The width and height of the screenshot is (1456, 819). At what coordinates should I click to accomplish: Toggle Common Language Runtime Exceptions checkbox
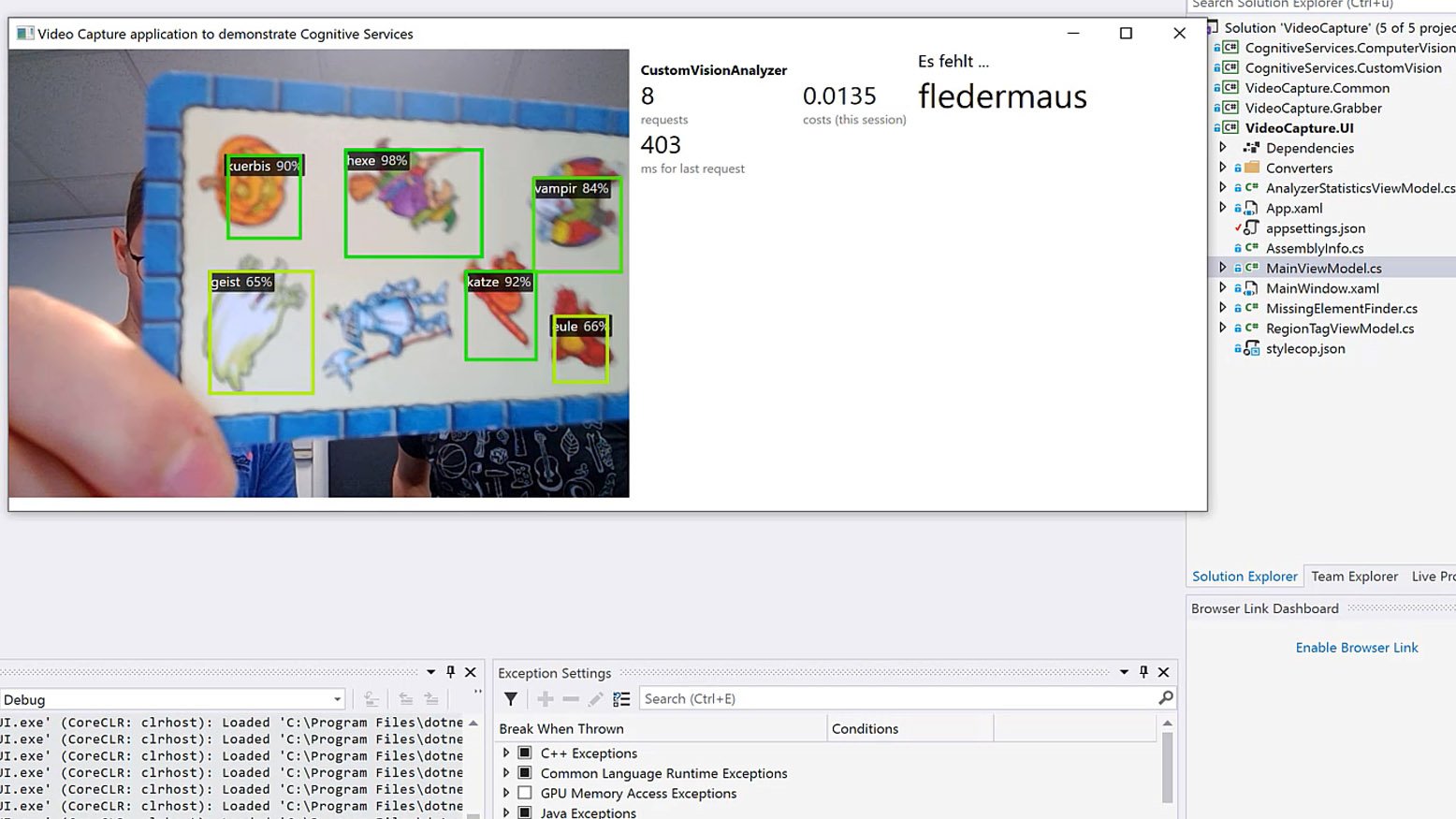(x=525, y=773)
